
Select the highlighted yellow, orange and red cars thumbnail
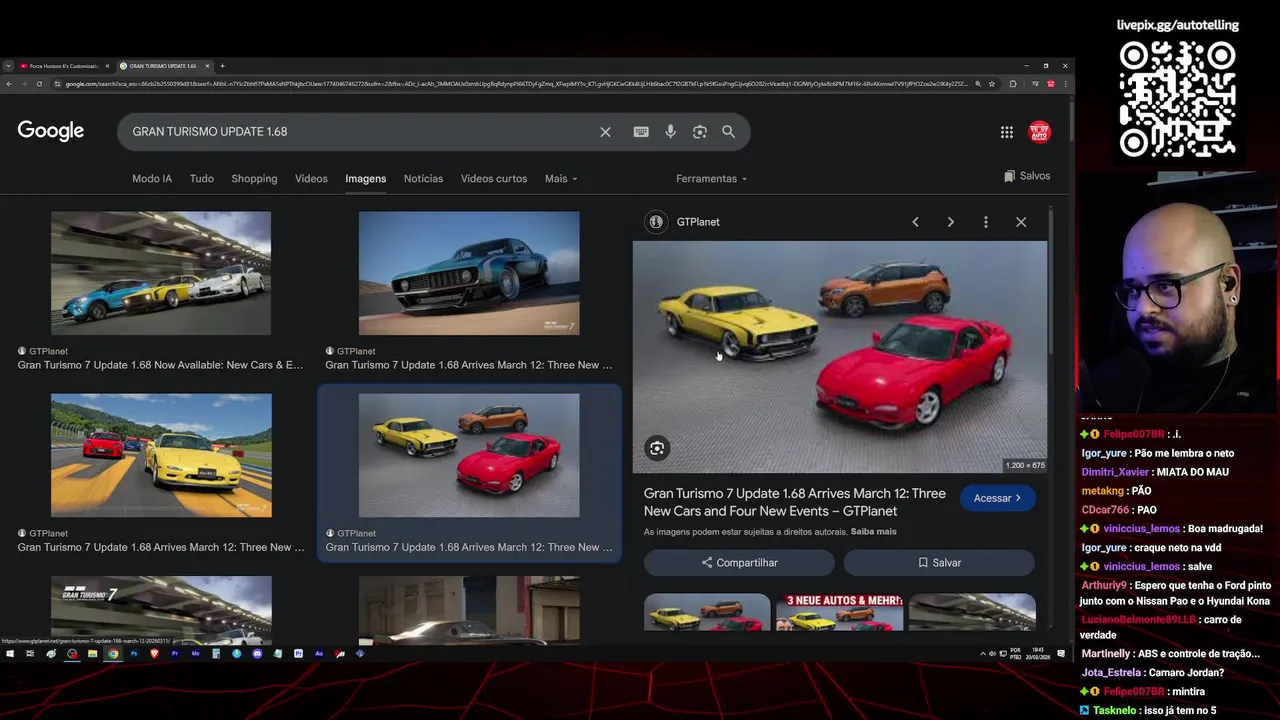click(x=469, y=455)
